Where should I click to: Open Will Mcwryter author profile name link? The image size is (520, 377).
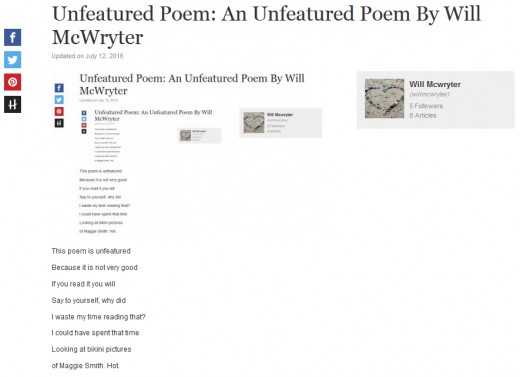[435, 84]
